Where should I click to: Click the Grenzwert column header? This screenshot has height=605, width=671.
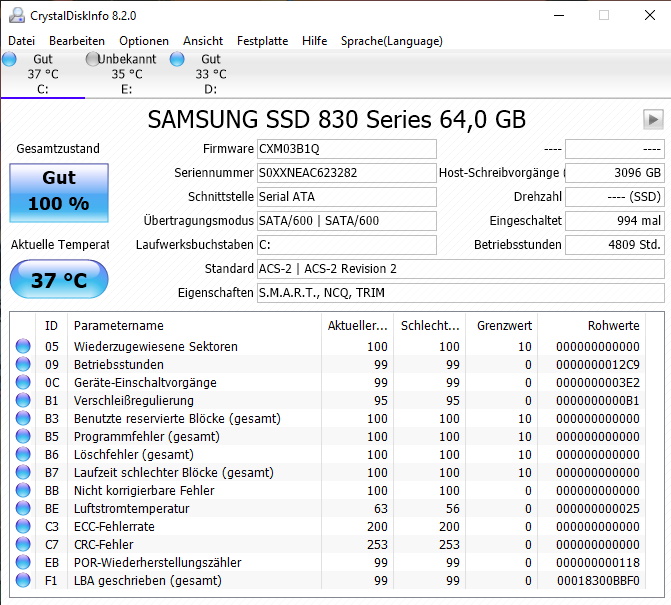point(502,326)
